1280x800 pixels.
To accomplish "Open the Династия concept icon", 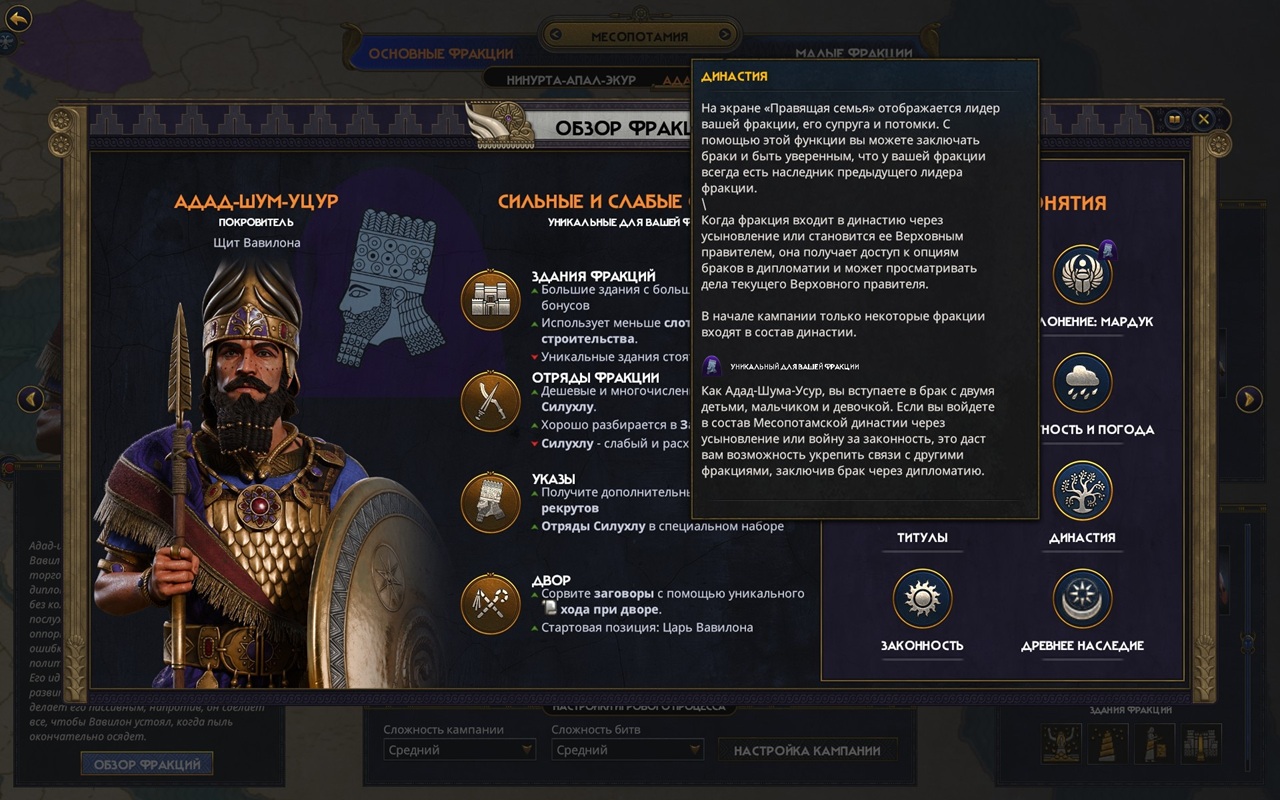I will coord(1083,491).
